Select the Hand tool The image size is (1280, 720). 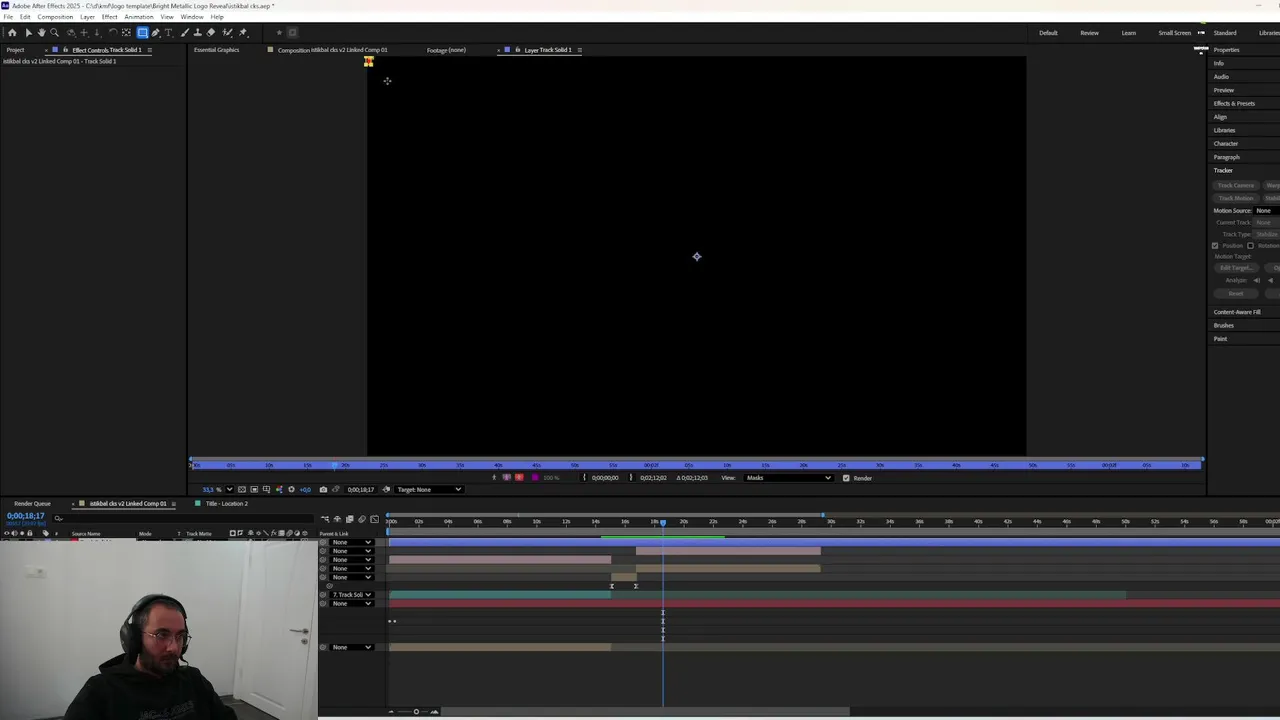point(41,32)
